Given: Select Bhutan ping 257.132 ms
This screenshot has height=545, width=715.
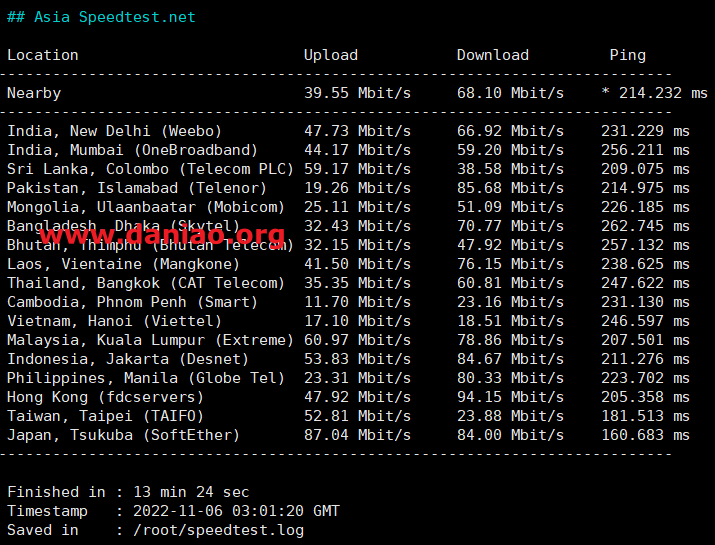Looking at the screenshot, I should coord(645,245).
